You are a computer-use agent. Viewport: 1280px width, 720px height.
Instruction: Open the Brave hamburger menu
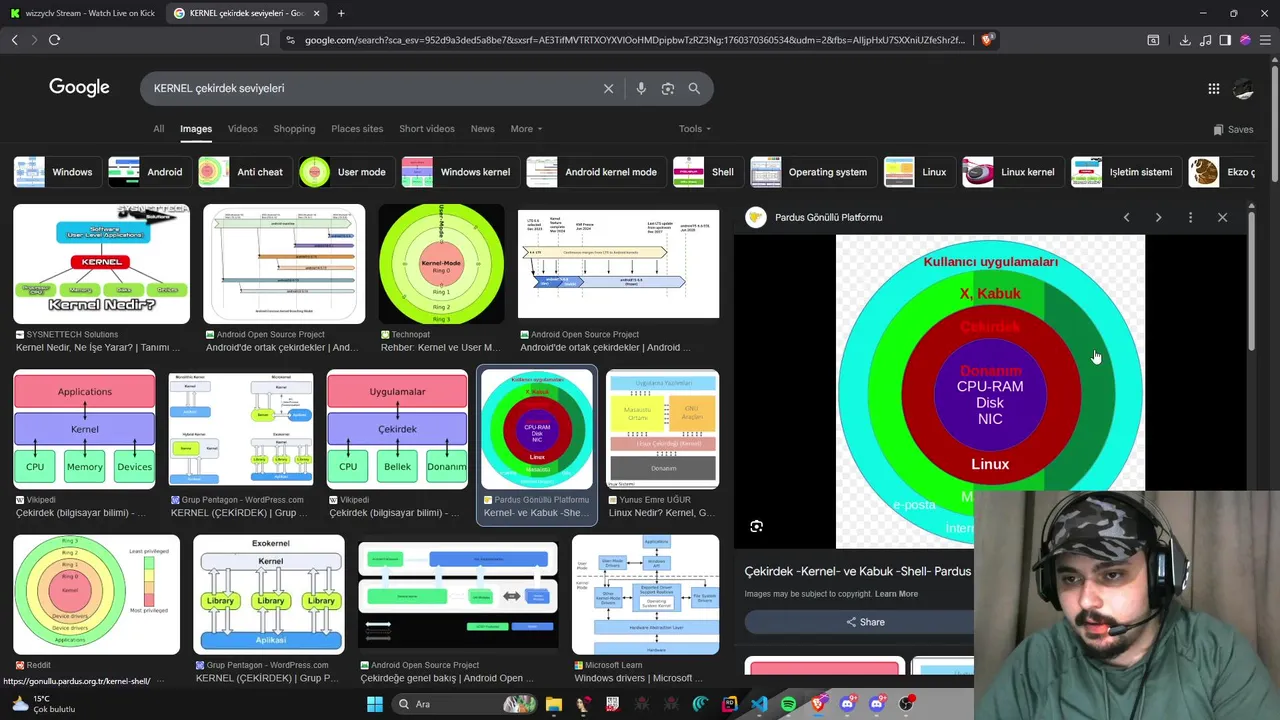click(x=1265, y=40)
